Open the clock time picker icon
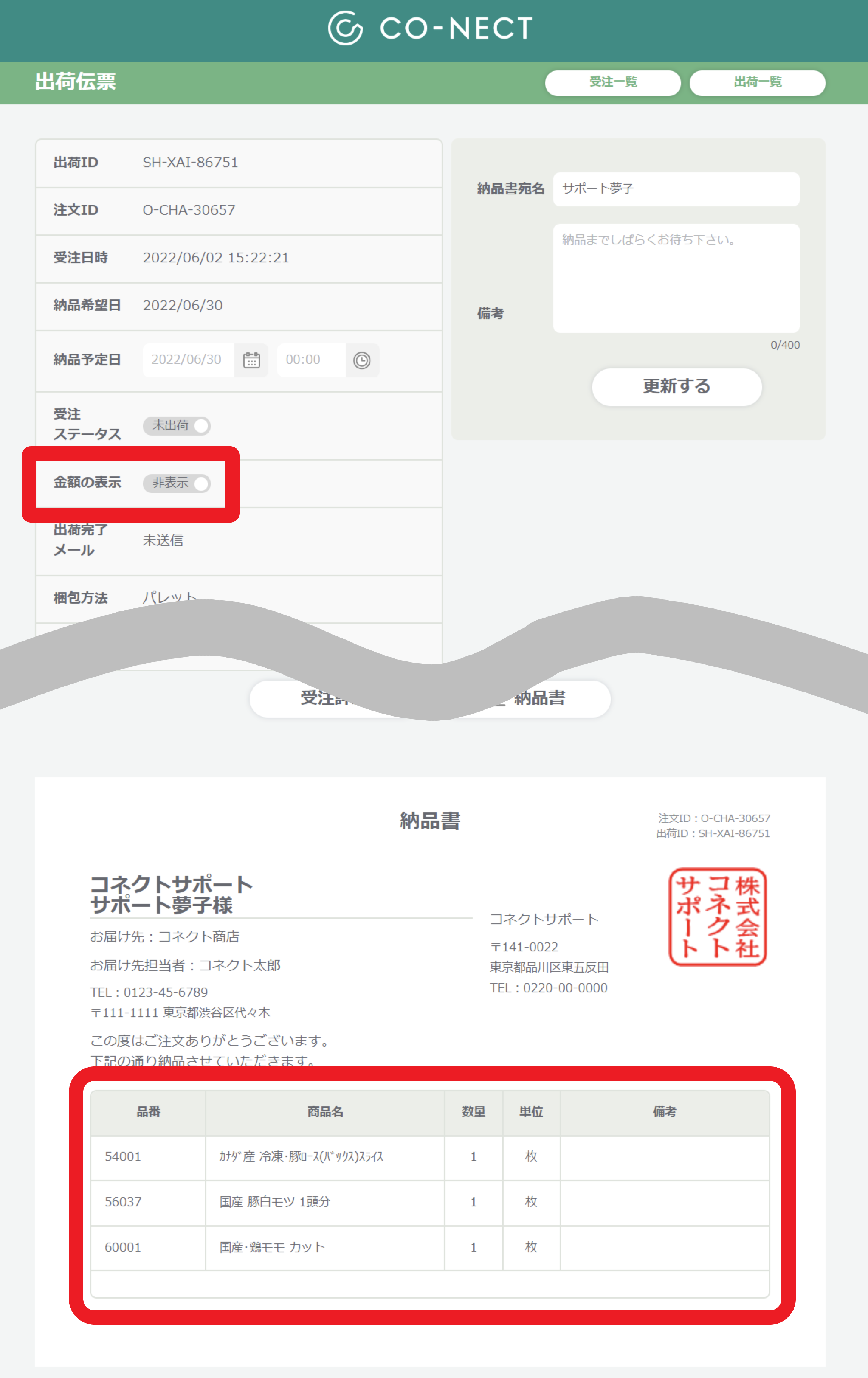868x1378 pixels. [362, 360]
